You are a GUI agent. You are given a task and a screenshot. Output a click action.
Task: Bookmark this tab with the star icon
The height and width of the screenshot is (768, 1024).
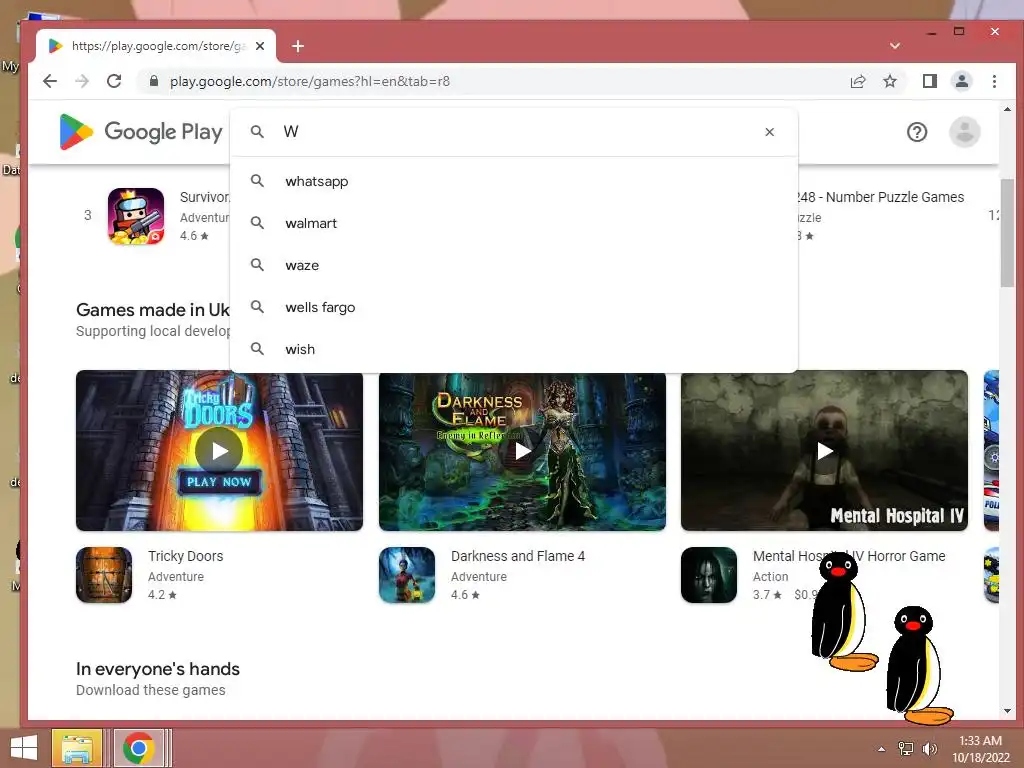(x=889, y=81)
